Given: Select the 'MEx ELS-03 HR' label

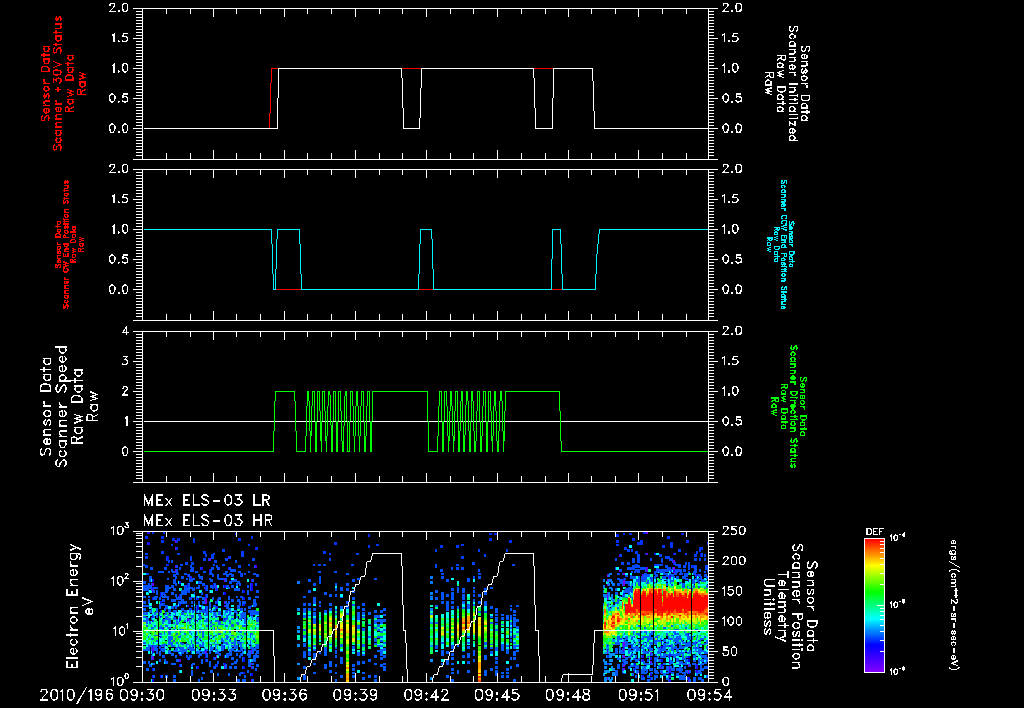Looking at the screenshot, I should (208, 521).
